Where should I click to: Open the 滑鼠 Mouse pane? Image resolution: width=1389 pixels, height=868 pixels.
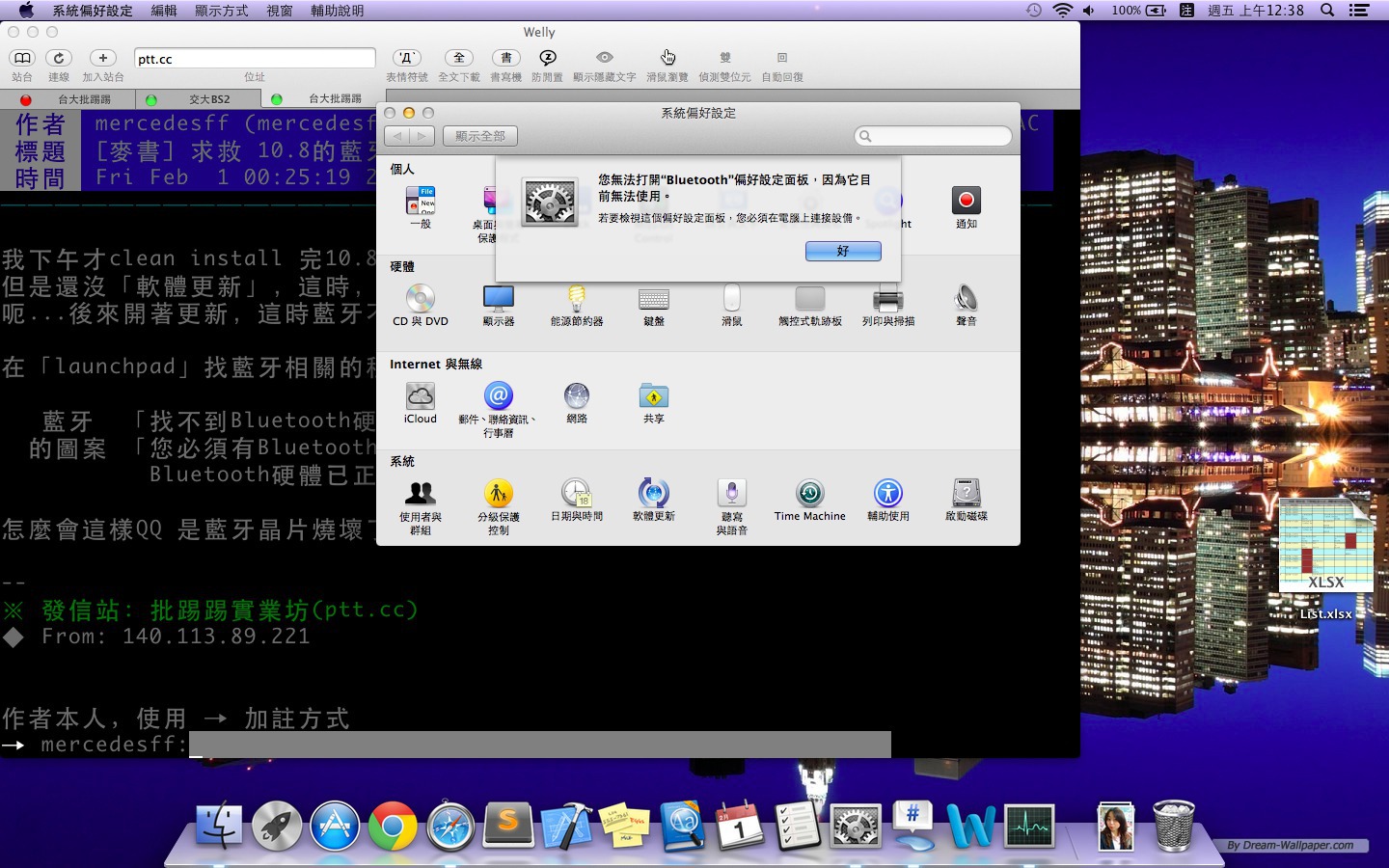coord(732,305)
